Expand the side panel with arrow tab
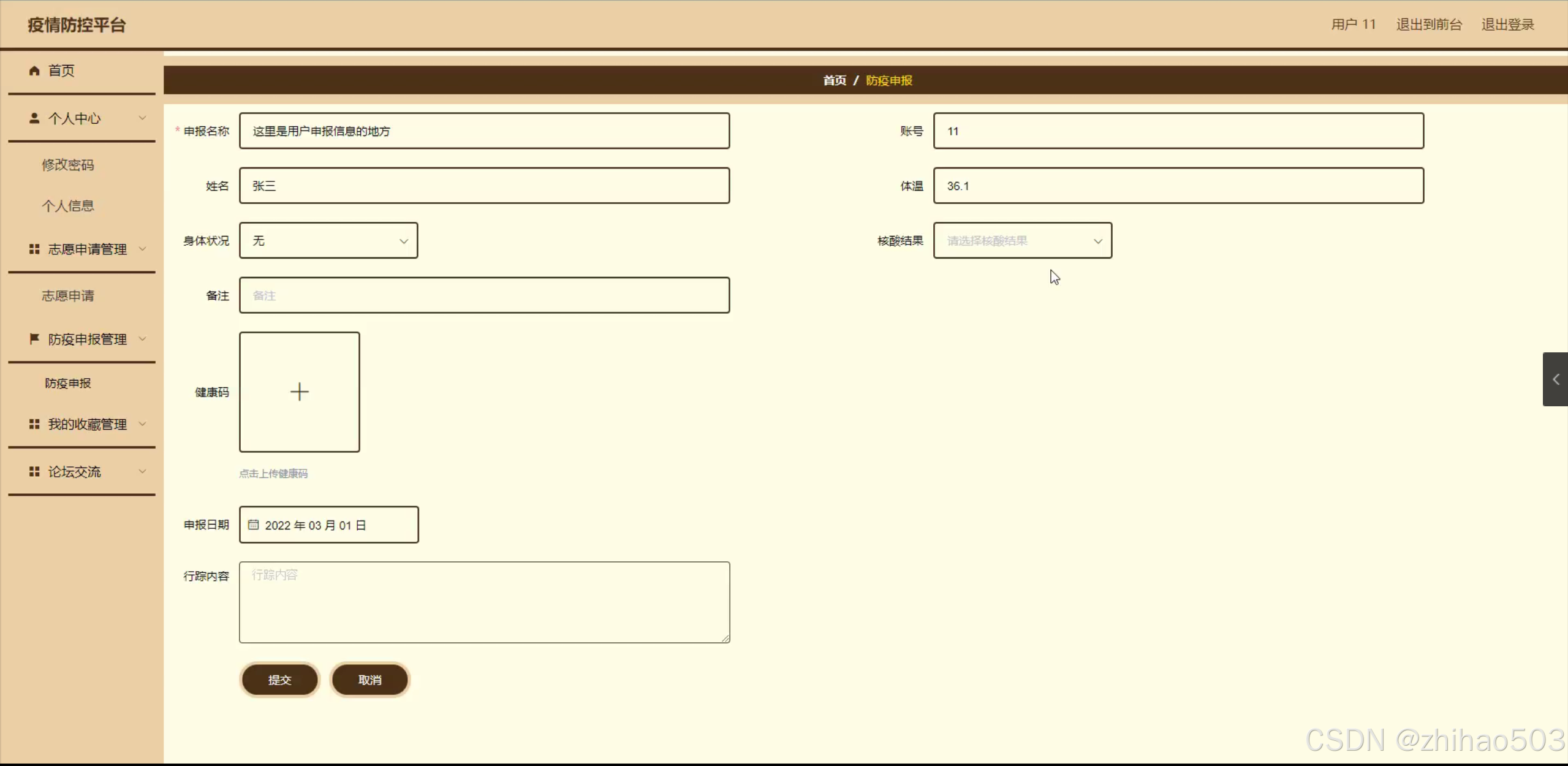The image size is (1568, 766). 1555,379
